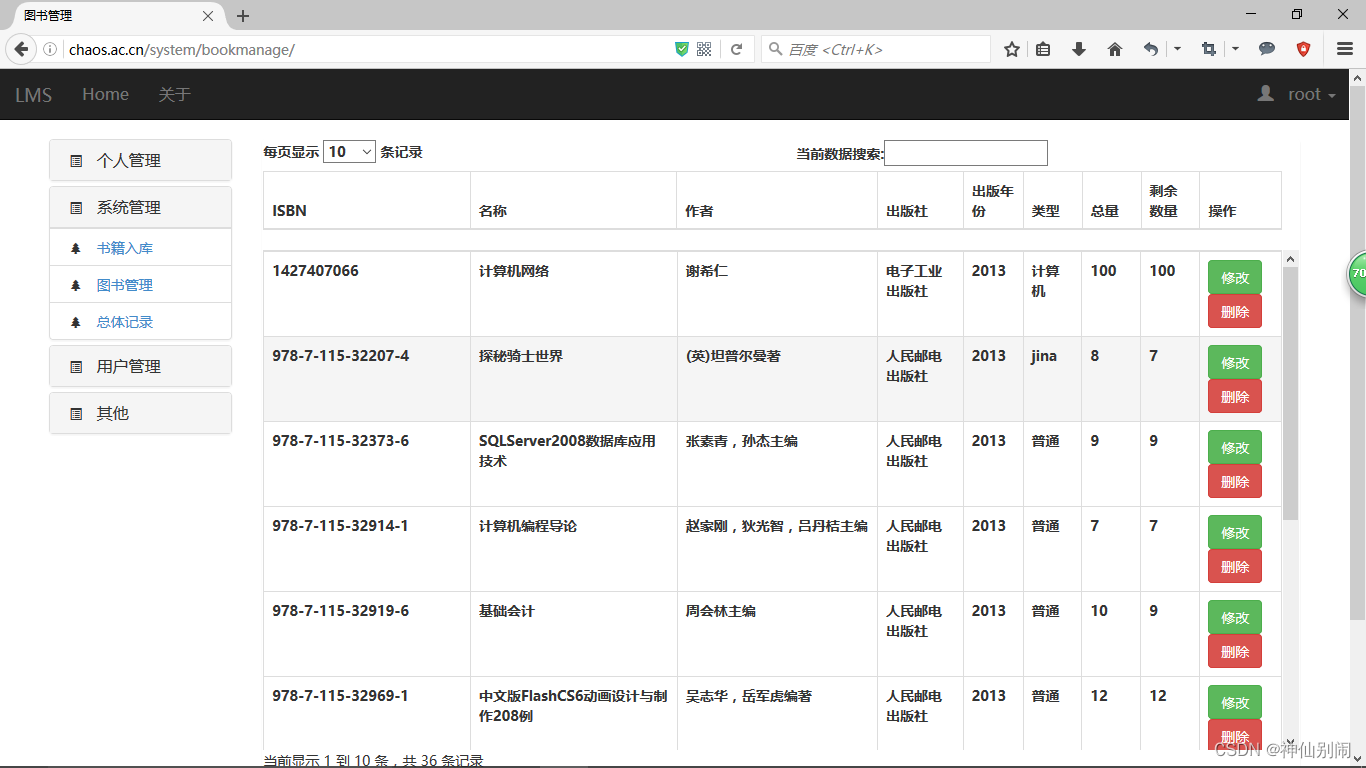The image size is (1366, 768).
Task: Click 删除 for 基础会计 row
Action: [x=1235, y=651]
